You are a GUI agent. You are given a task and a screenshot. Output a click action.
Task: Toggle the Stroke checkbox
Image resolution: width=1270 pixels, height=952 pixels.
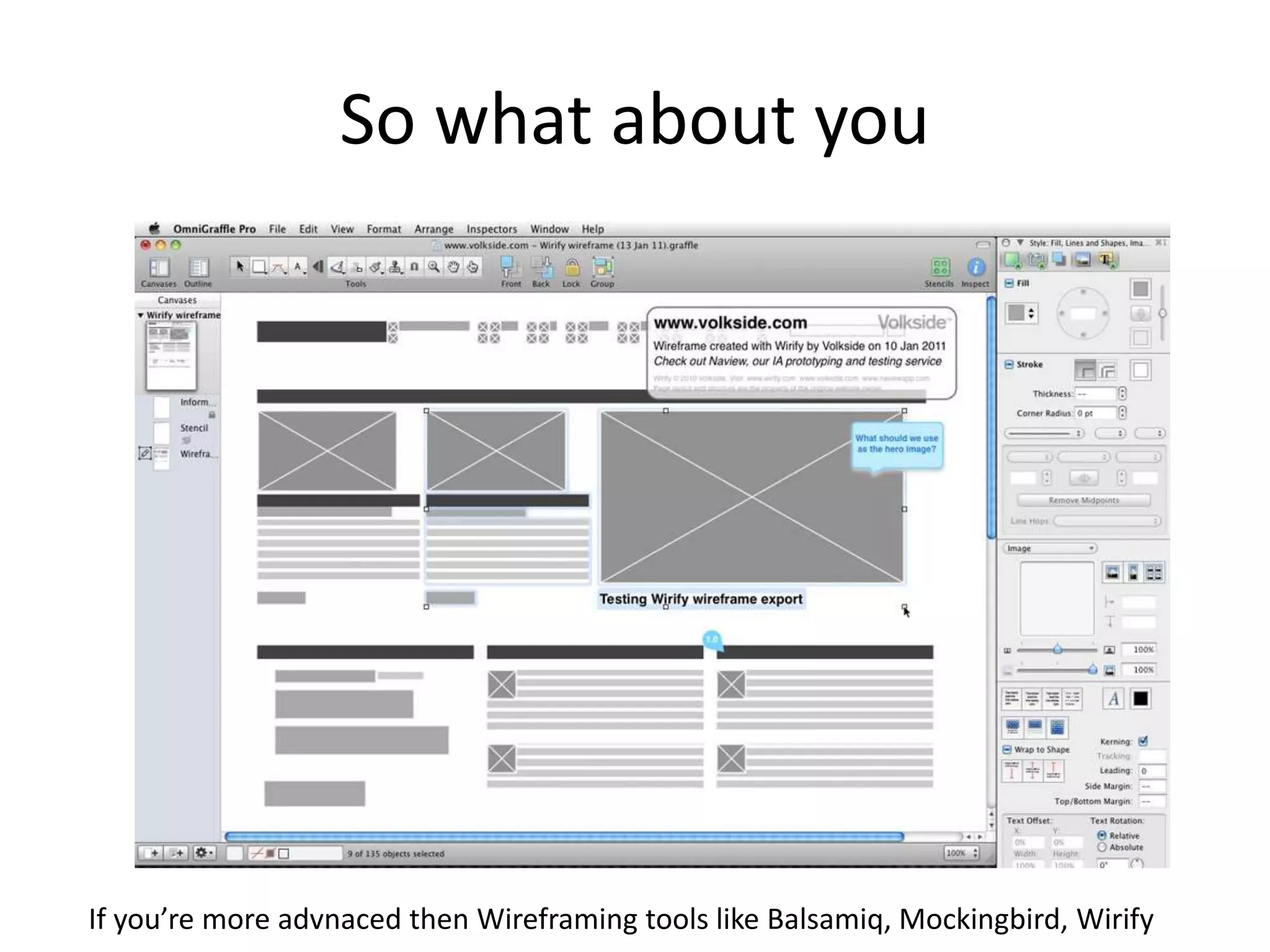(x=1009, y=364)
